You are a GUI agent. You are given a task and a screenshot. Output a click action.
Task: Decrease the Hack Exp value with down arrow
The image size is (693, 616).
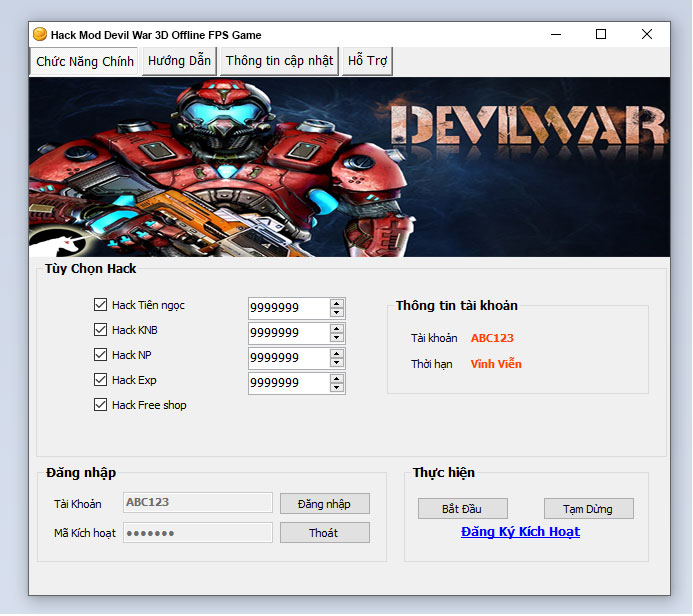pyautogui.click(x=337, y=388)
